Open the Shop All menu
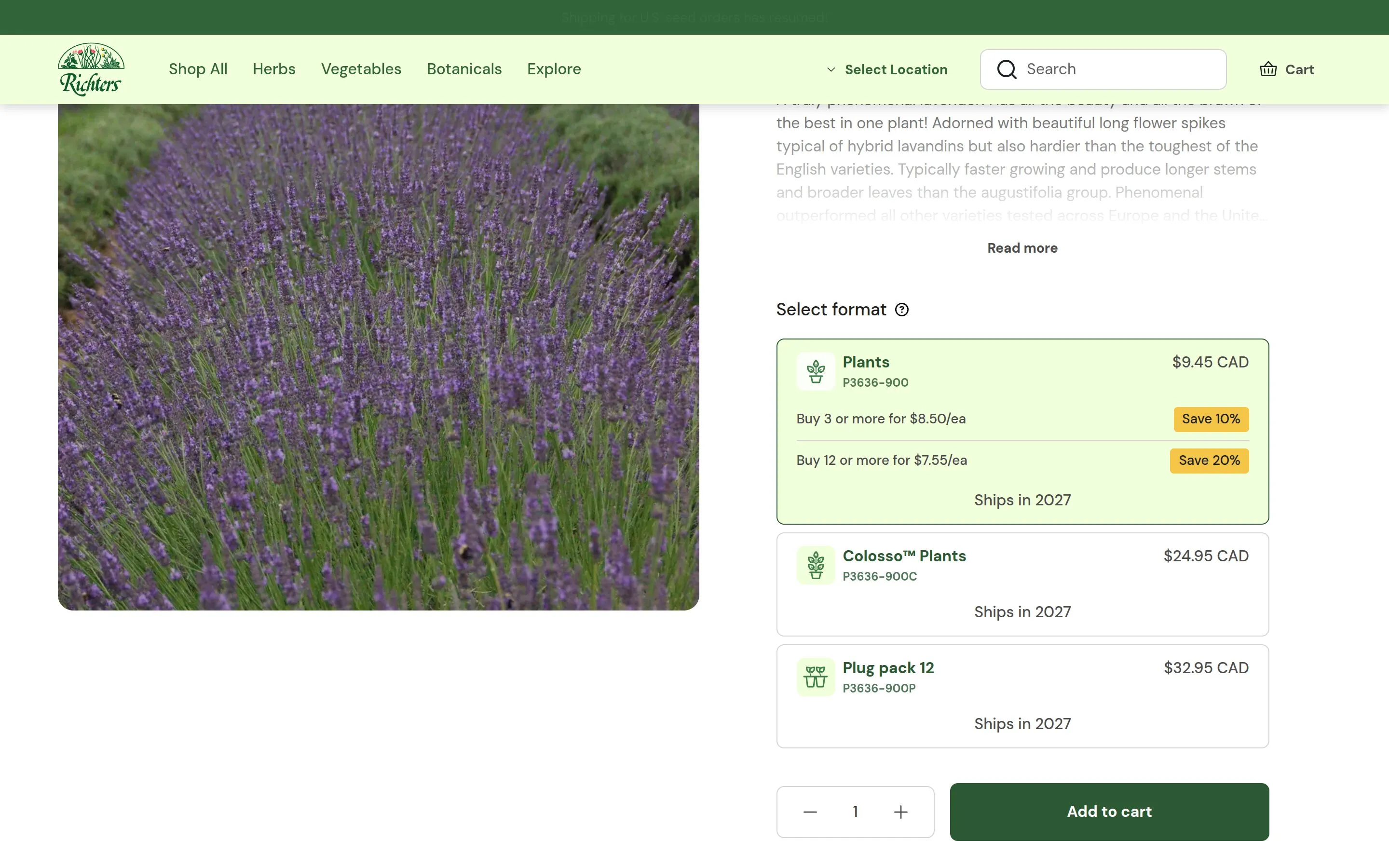This screenshot has width=1389, height=868. click(x=198, y=69)
